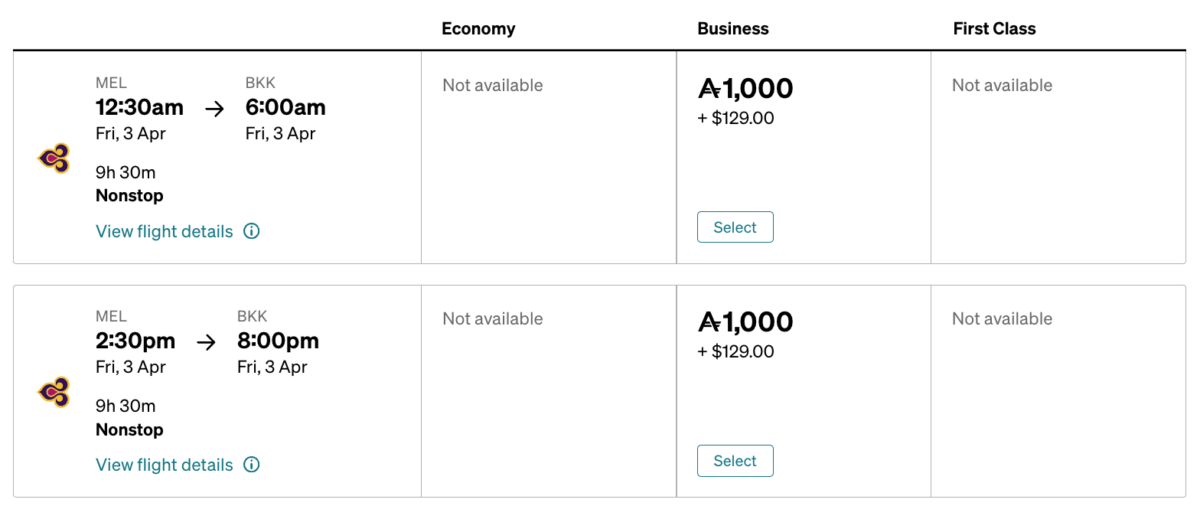The width and height of the screenshot is (1200, 519).
Task: Open View flight details for the 12:30am departure
Action: (x=164, y=231)
